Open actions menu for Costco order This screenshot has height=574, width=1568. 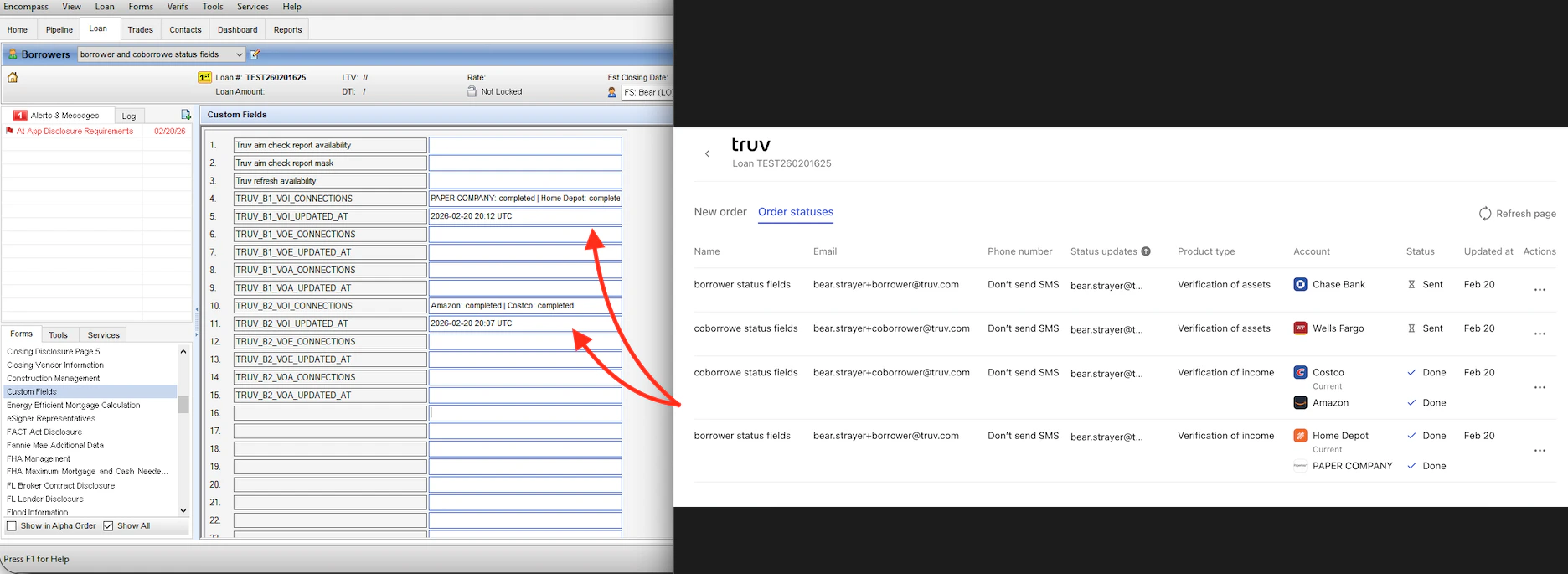coord(1540,387)
